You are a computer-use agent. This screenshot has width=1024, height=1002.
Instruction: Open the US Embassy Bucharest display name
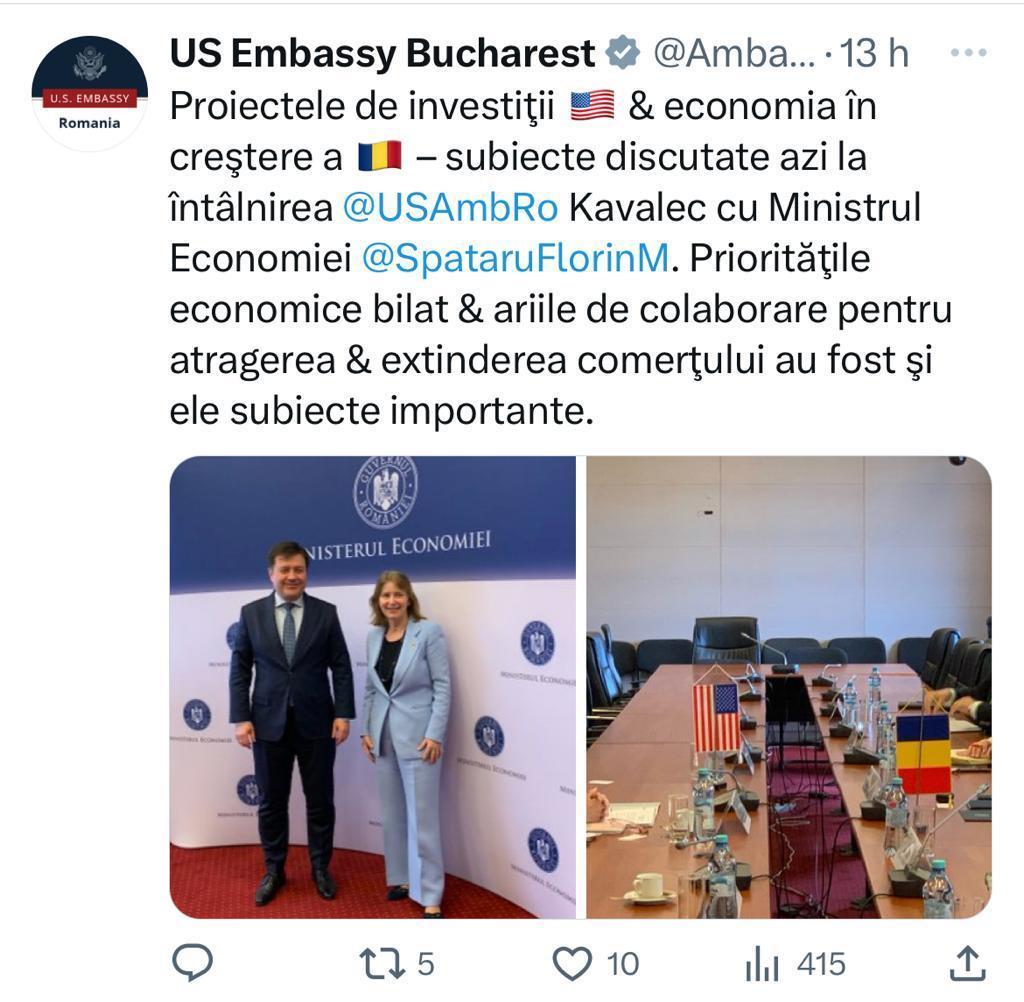[x=382, y=54]
